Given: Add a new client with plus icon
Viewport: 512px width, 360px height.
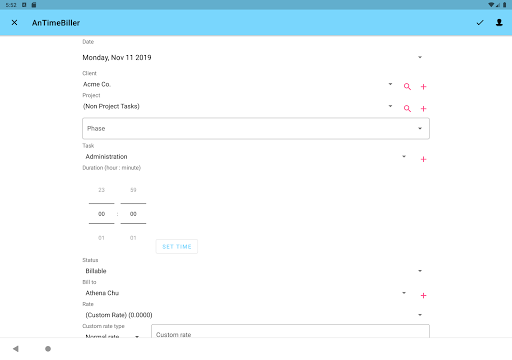Looking at the screenshot, I should click(x=423, y=87).
